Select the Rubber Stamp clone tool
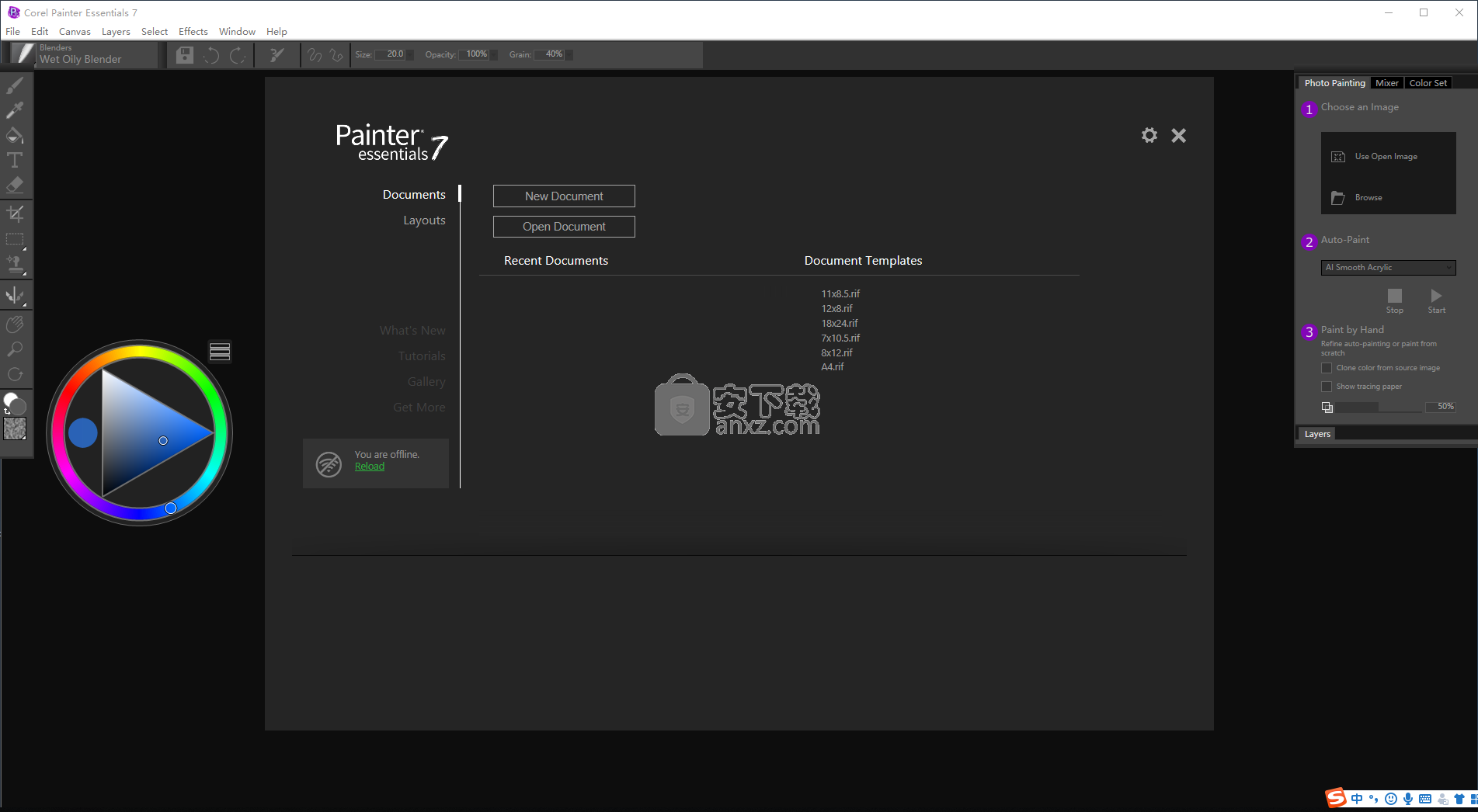Screen dimensions: 1478x812 15,265
